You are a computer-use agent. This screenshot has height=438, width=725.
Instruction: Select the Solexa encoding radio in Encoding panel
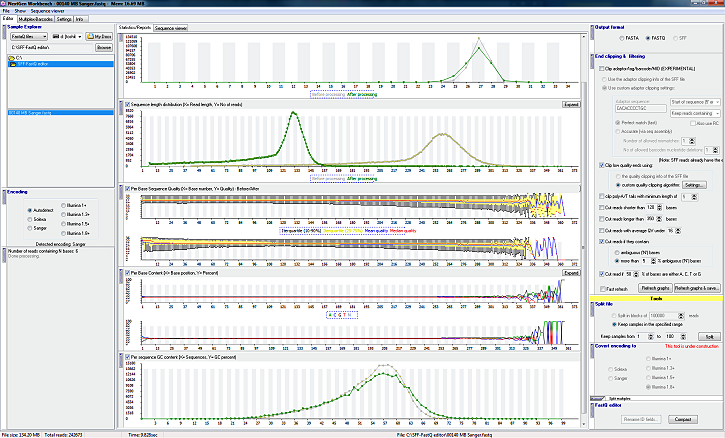click(x=30, y=219)
